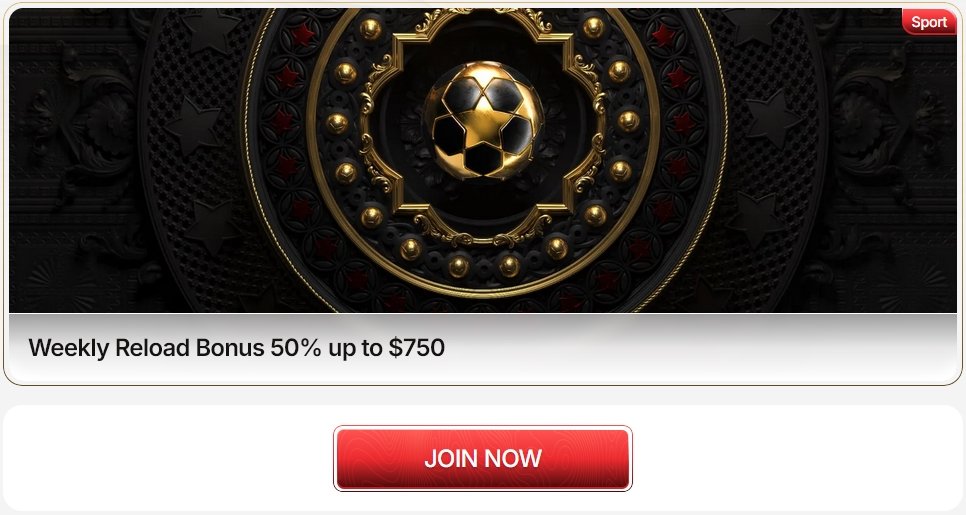Open the Weekly Reload Bonus title link

237,348
